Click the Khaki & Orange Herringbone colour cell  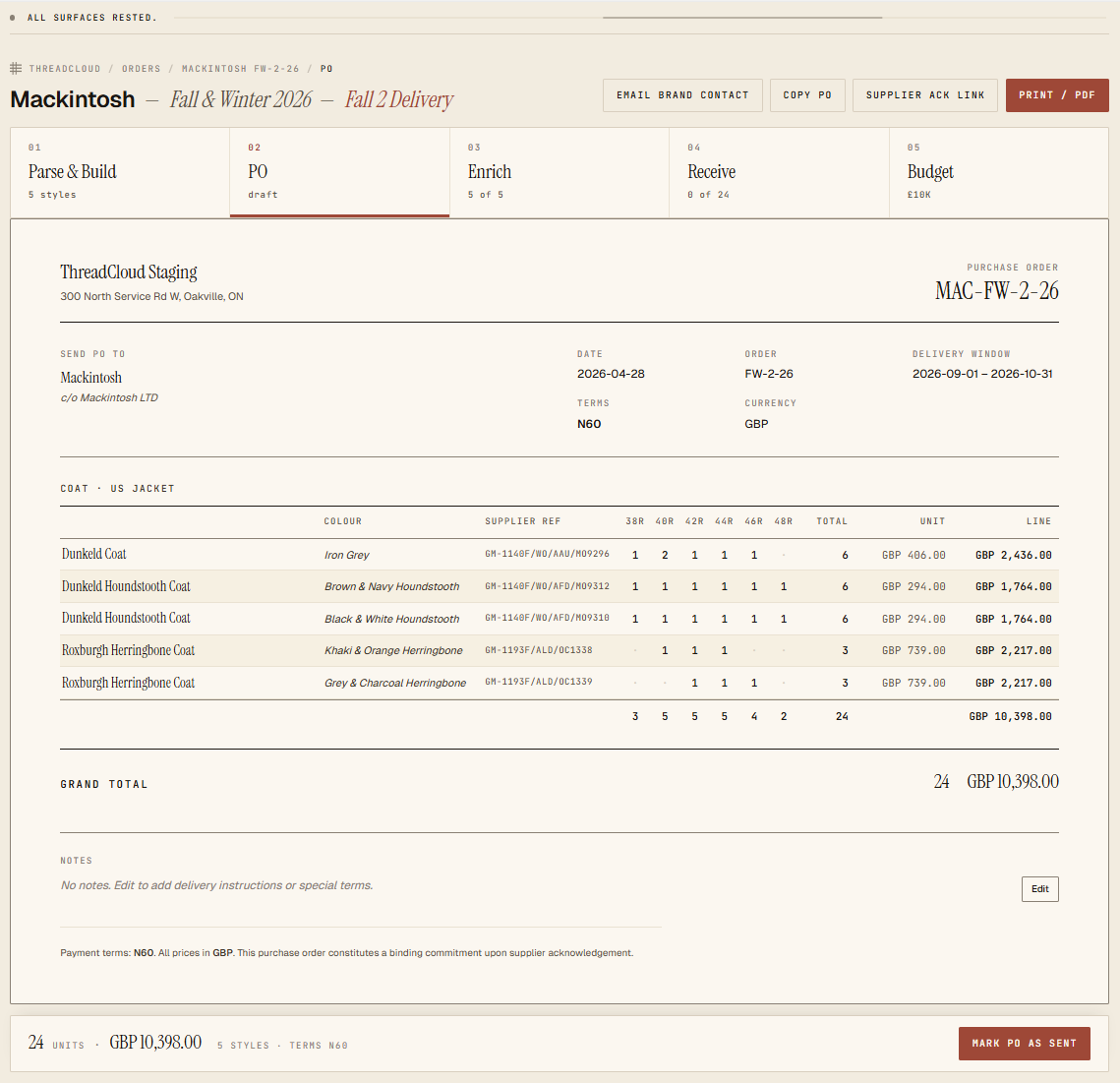coord(393,650)
